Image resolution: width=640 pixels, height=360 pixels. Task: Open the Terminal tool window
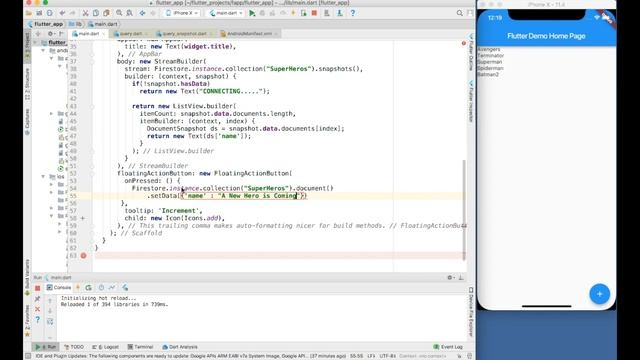140,347
